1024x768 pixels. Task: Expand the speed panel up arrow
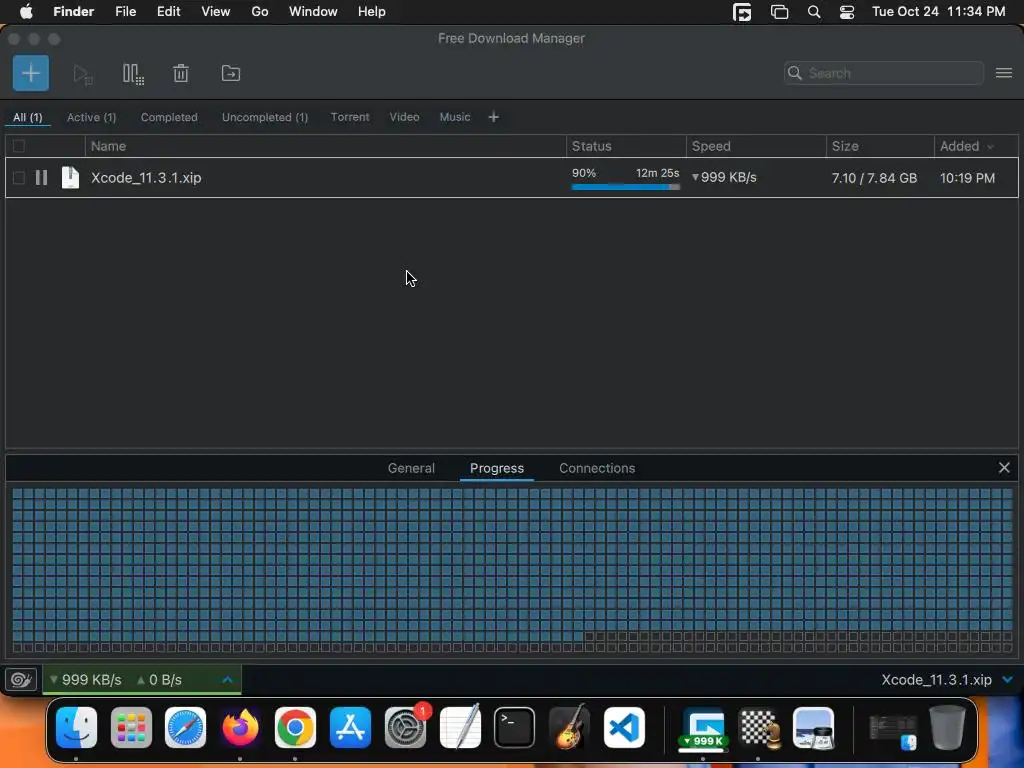(227, 680)
